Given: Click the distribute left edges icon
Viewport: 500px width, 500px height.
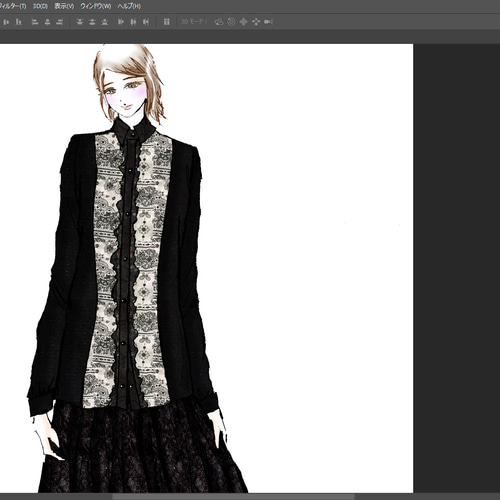Looking at the screenshot, I should coord(121,22).
